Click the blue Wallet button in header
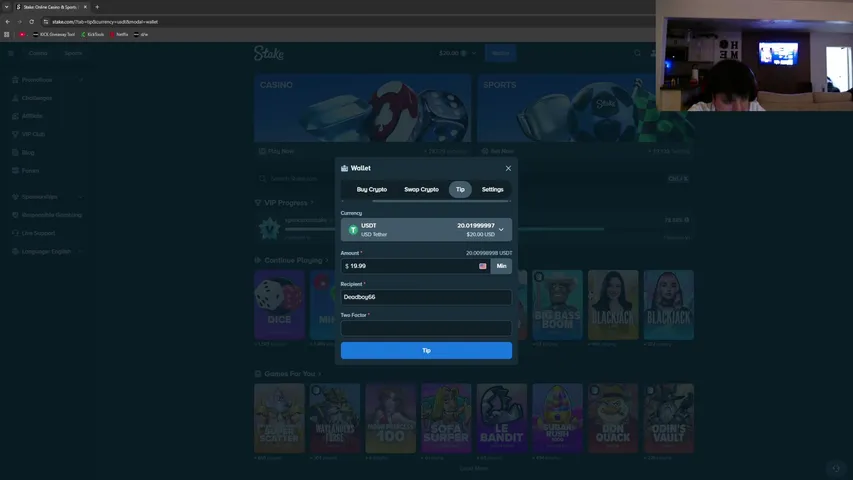This screenshot has width=853, height=480. tap(500, 53)
